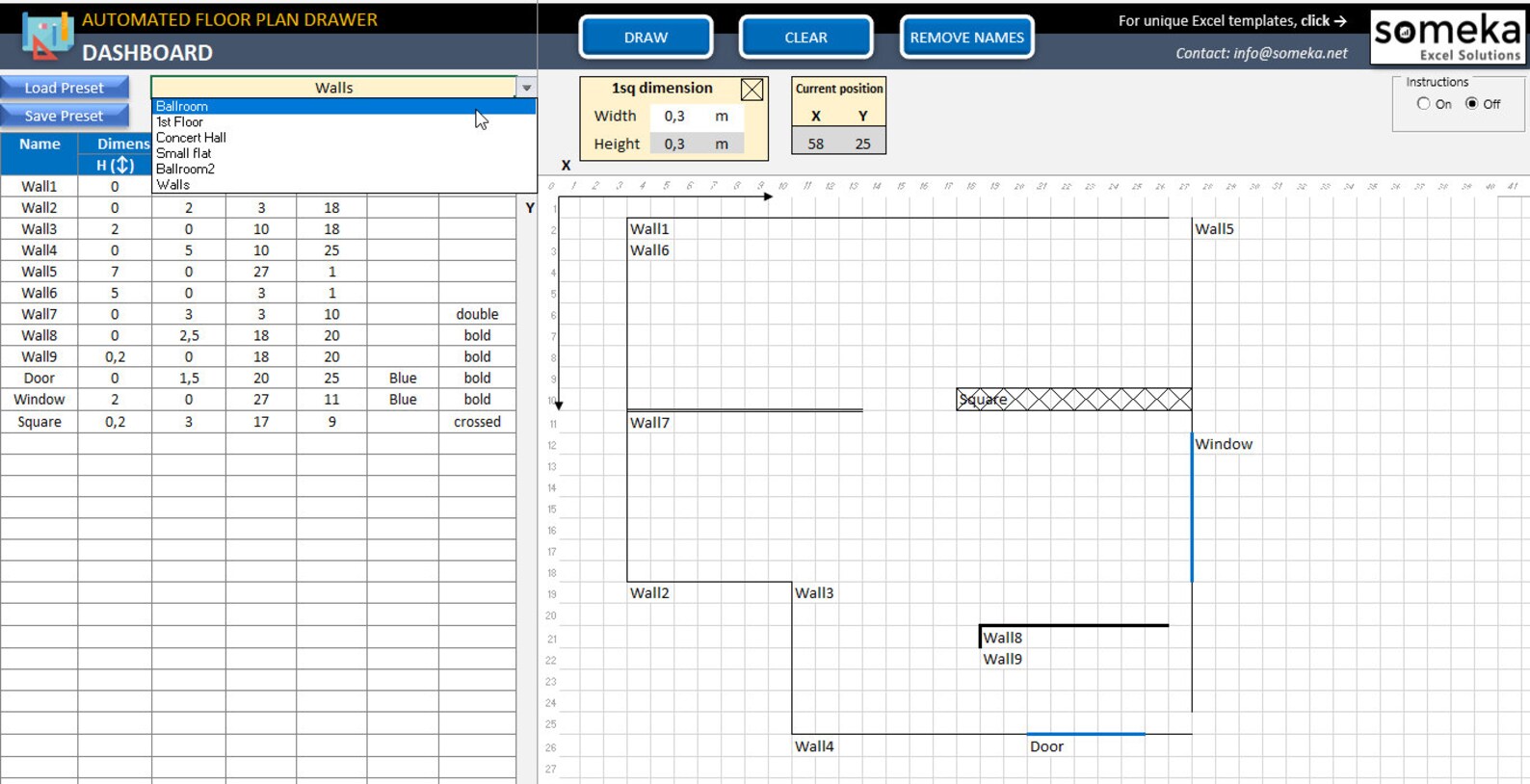Select the Instructions Off radio

[x=1471, y=104]
